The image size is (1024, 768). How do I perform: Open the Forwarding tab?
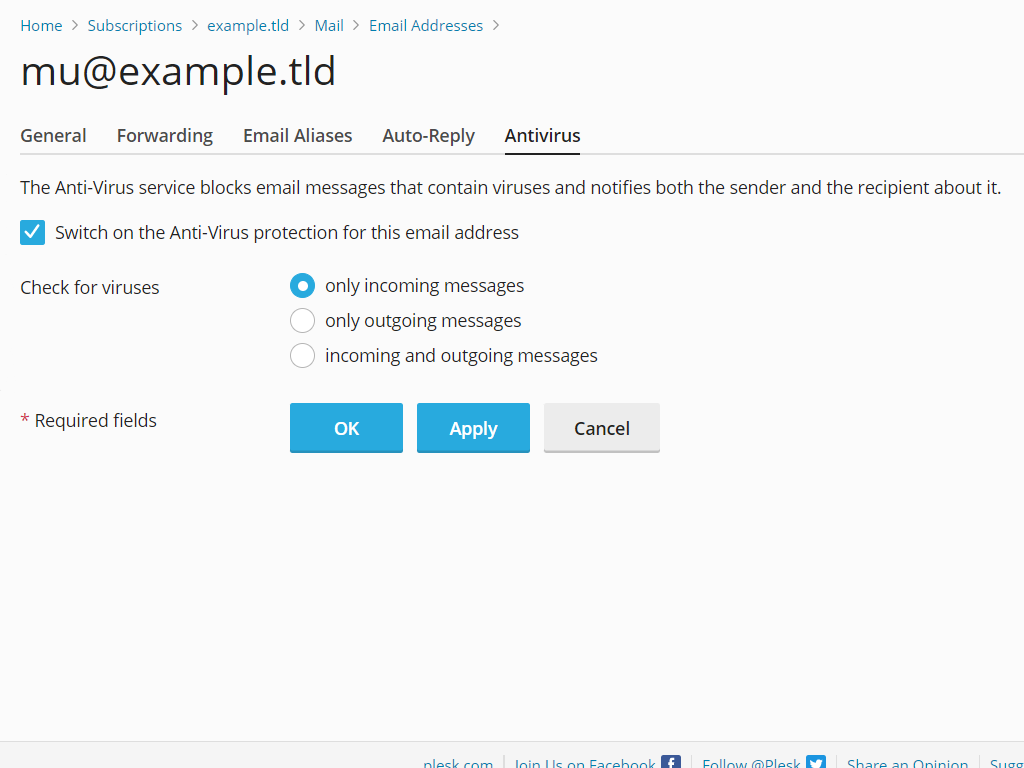tap(164, 135)
